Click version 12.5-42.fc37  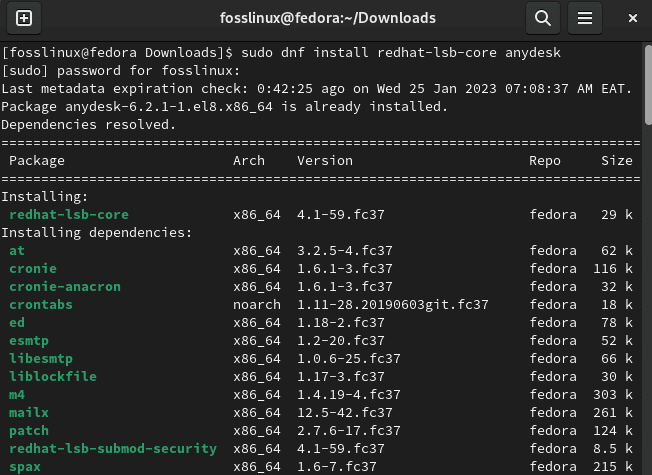coord(345,413)
